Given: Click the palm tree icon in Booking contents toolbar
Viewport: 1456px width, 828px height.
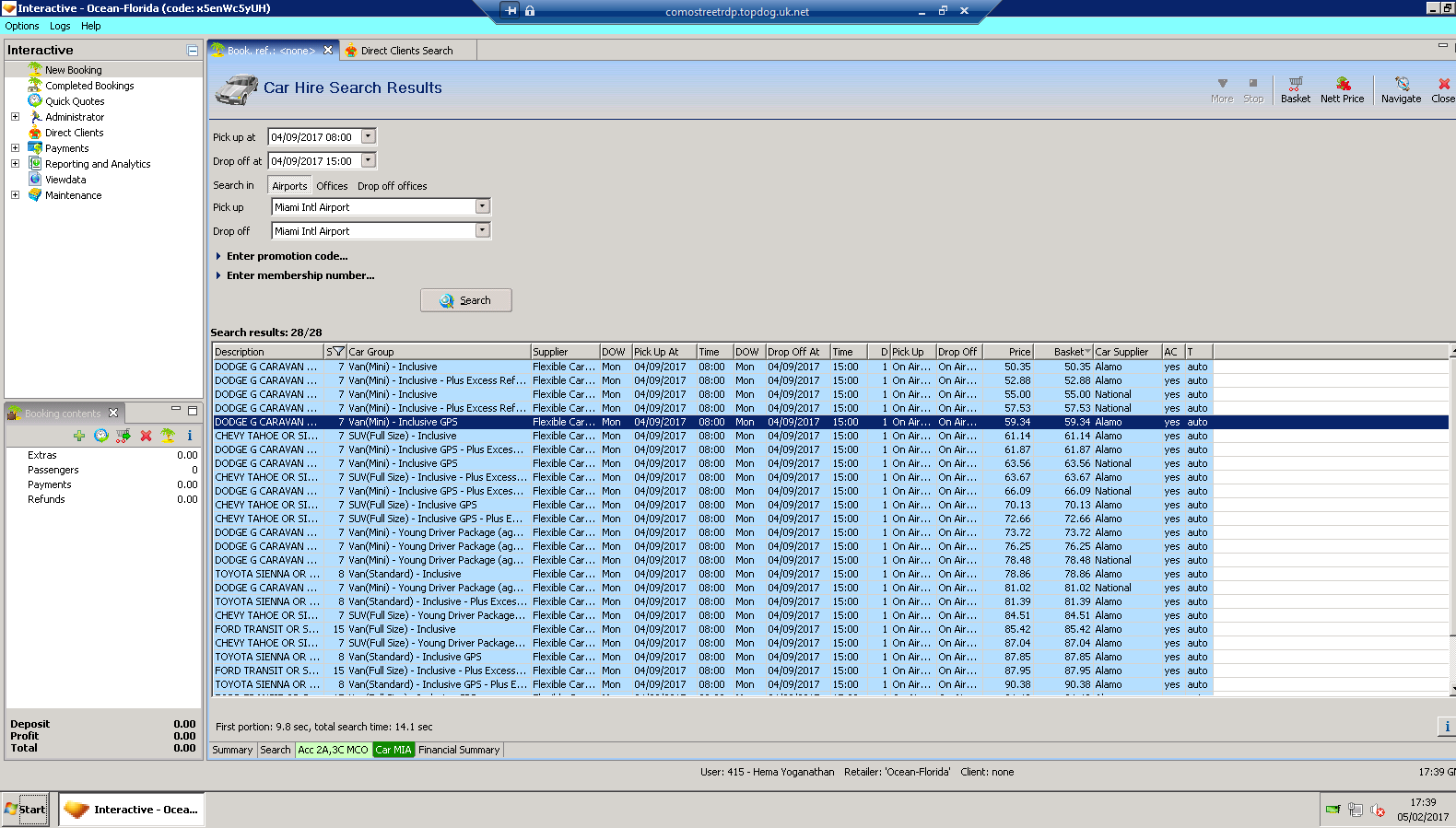Looking at the screenshot, I should click(168, 436).
